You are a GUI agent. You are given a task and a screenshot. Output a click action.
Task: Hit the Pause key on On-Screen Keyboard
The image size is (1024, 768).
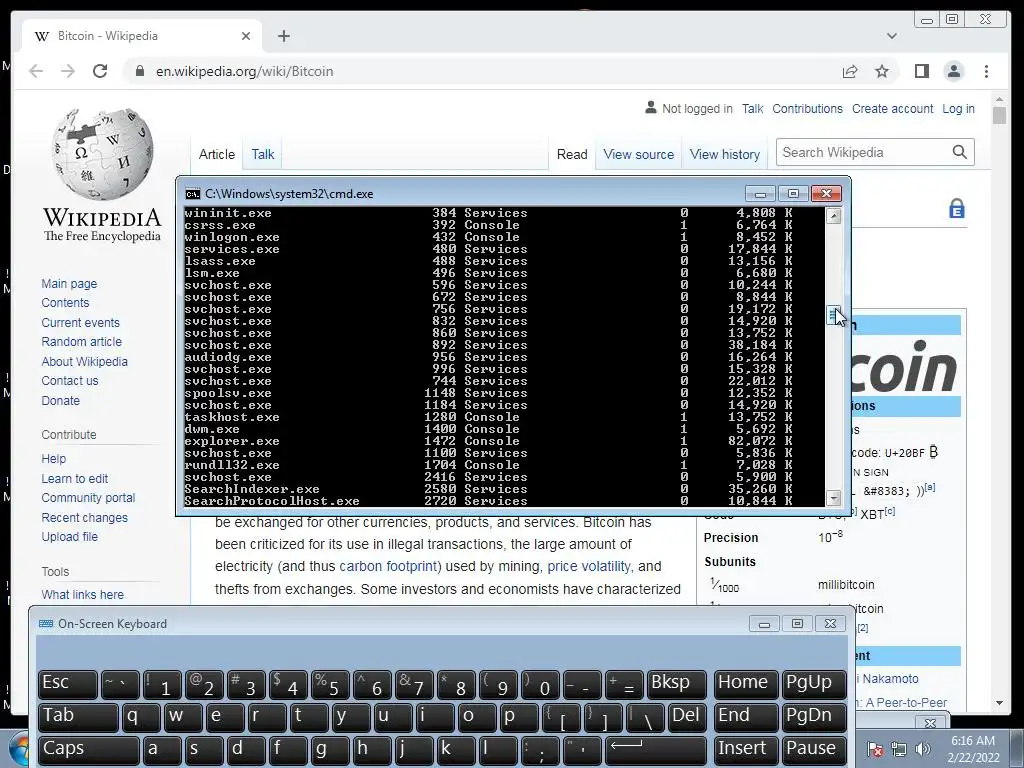click(814, 749)
